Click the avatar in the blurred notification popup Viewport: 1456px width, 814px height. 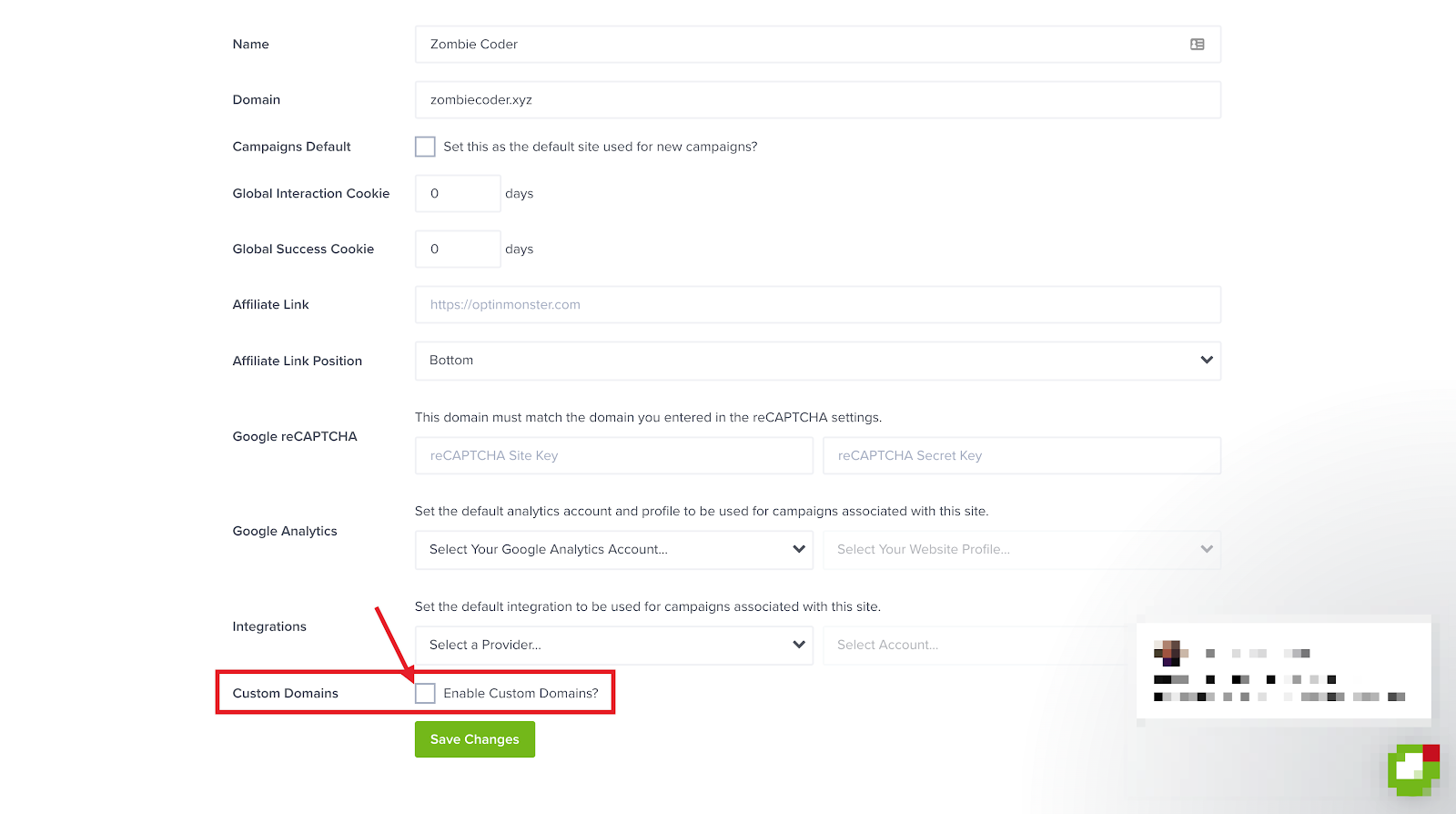click(1167, 653)
